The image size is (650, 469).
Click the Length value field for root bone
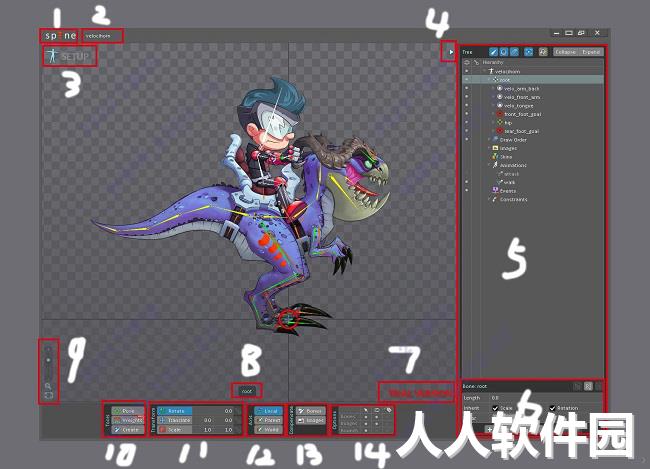point(545,398)
